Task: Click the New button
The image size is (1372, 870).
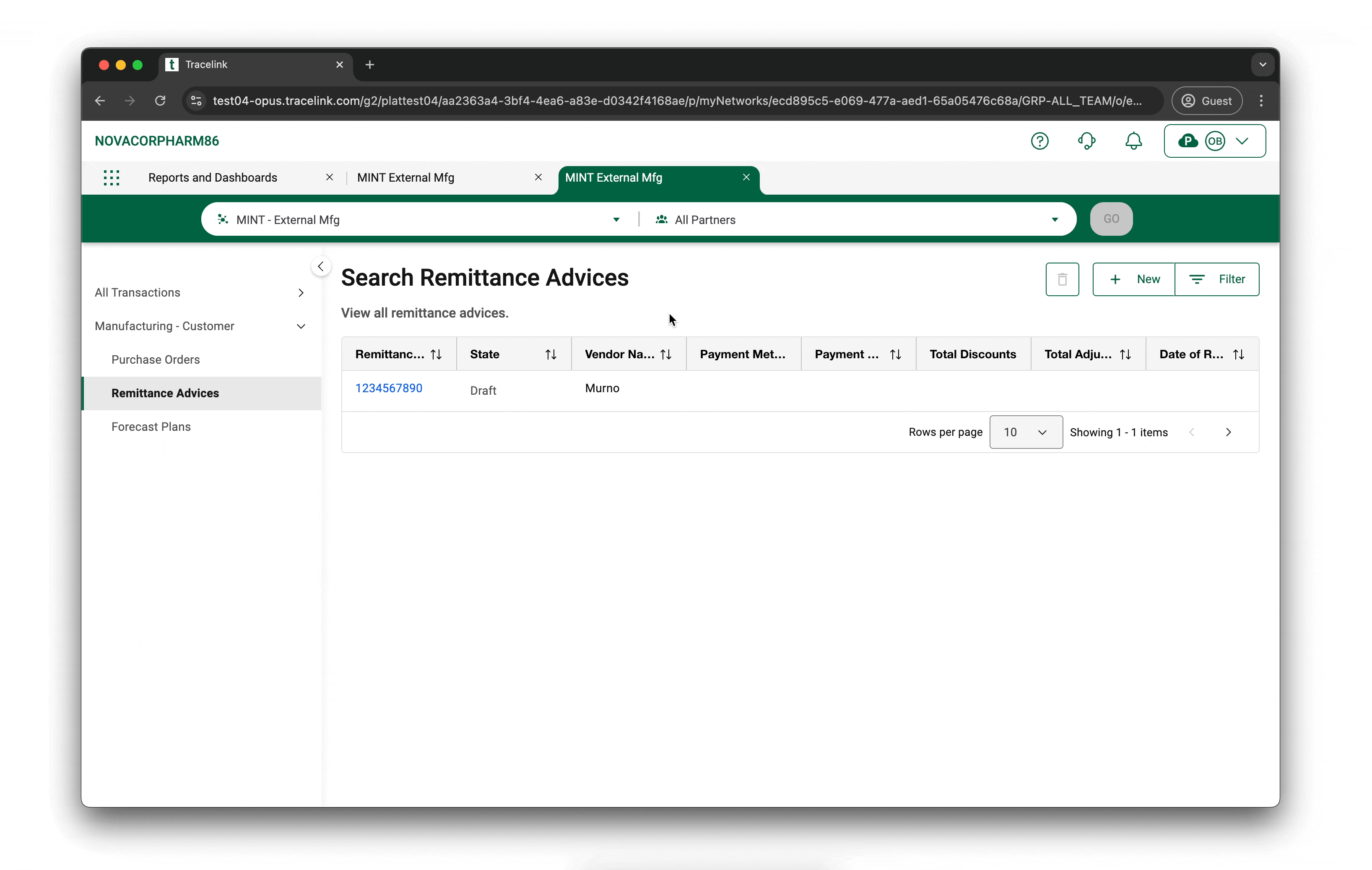Action: (x=1133, y=279)
